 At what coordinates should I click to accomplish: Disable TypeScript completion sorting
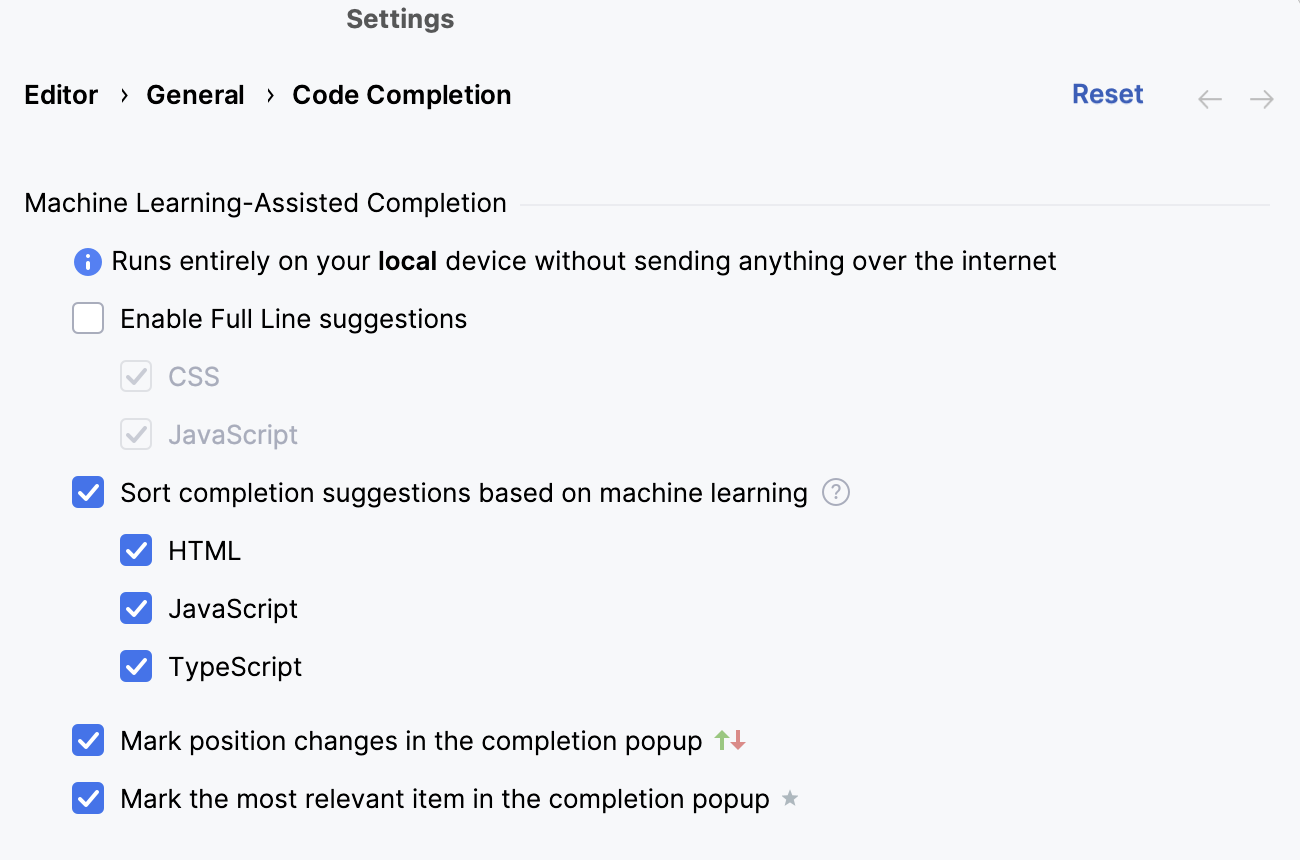136,666
